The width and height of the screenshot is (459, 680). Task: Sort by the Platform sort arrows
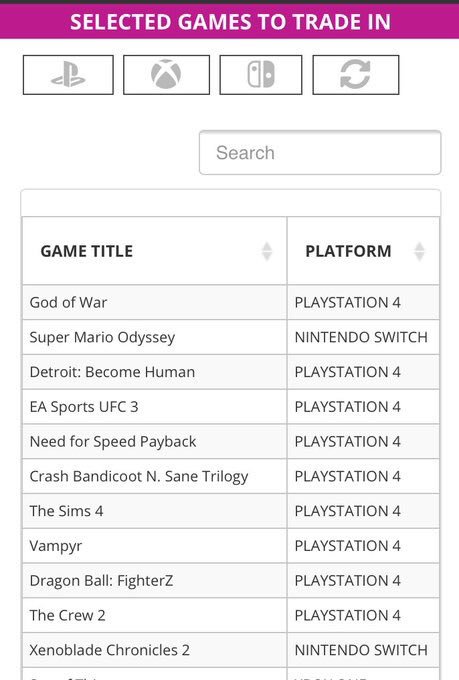(419, 251)
